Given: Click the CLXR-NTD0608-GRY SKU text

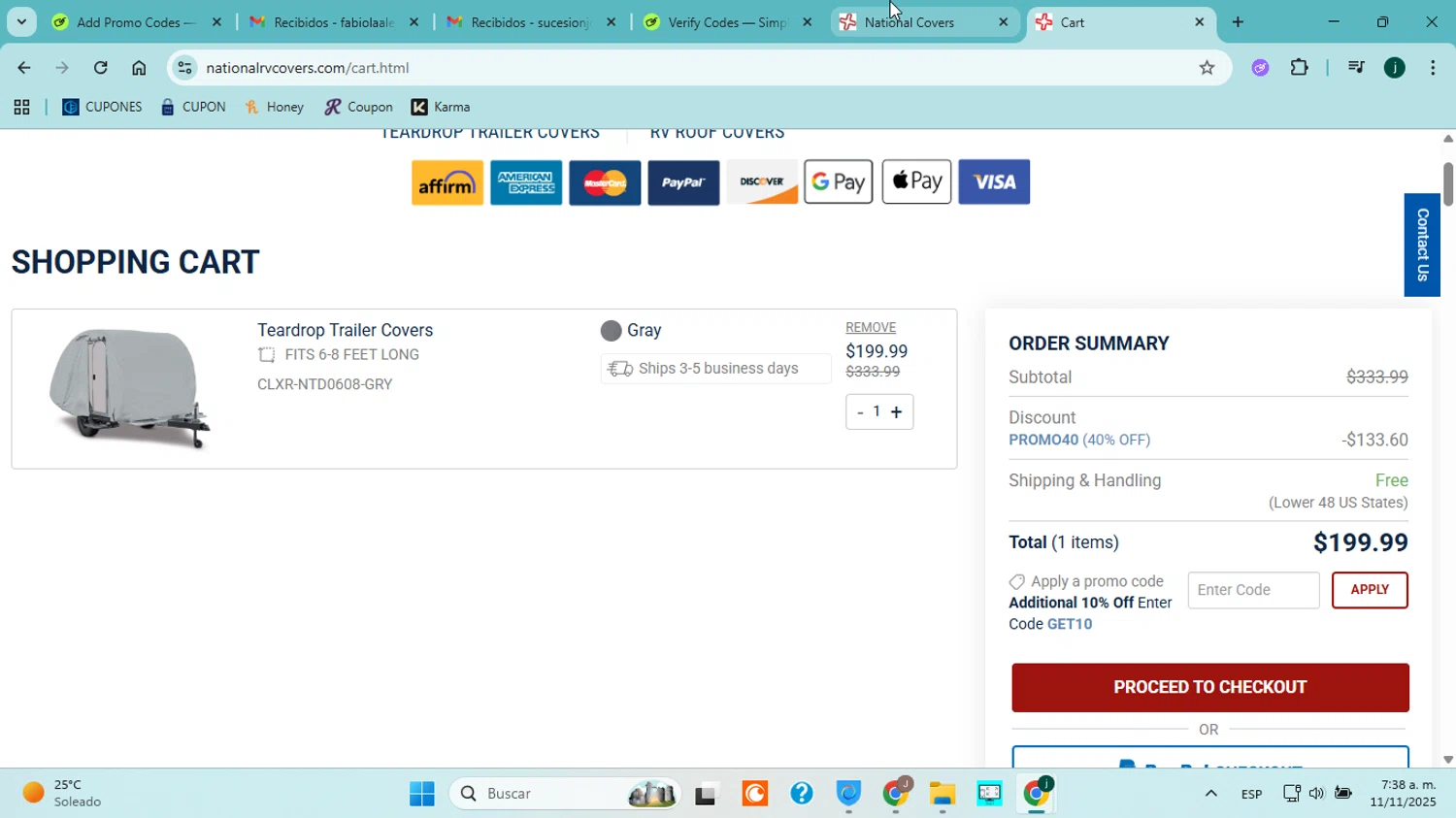Looking at the screenshot, I should [x=324, y=385].
